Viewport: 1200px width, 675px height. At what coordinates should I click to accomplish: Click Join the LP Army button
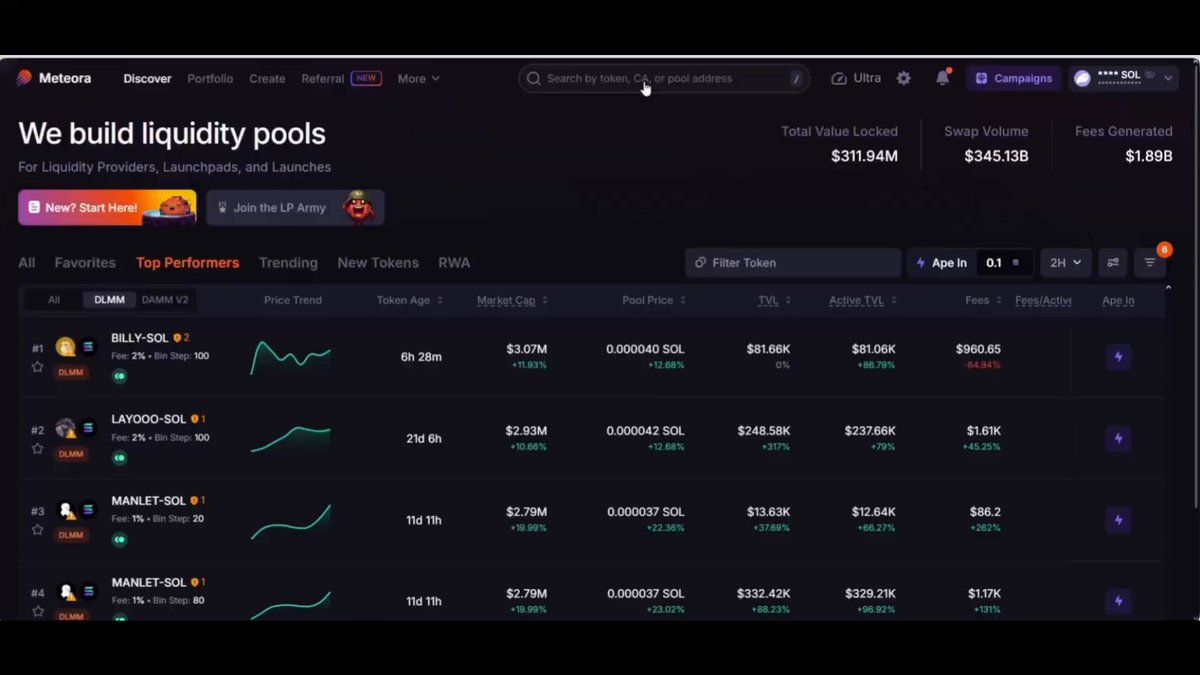[x=295, y=207]
